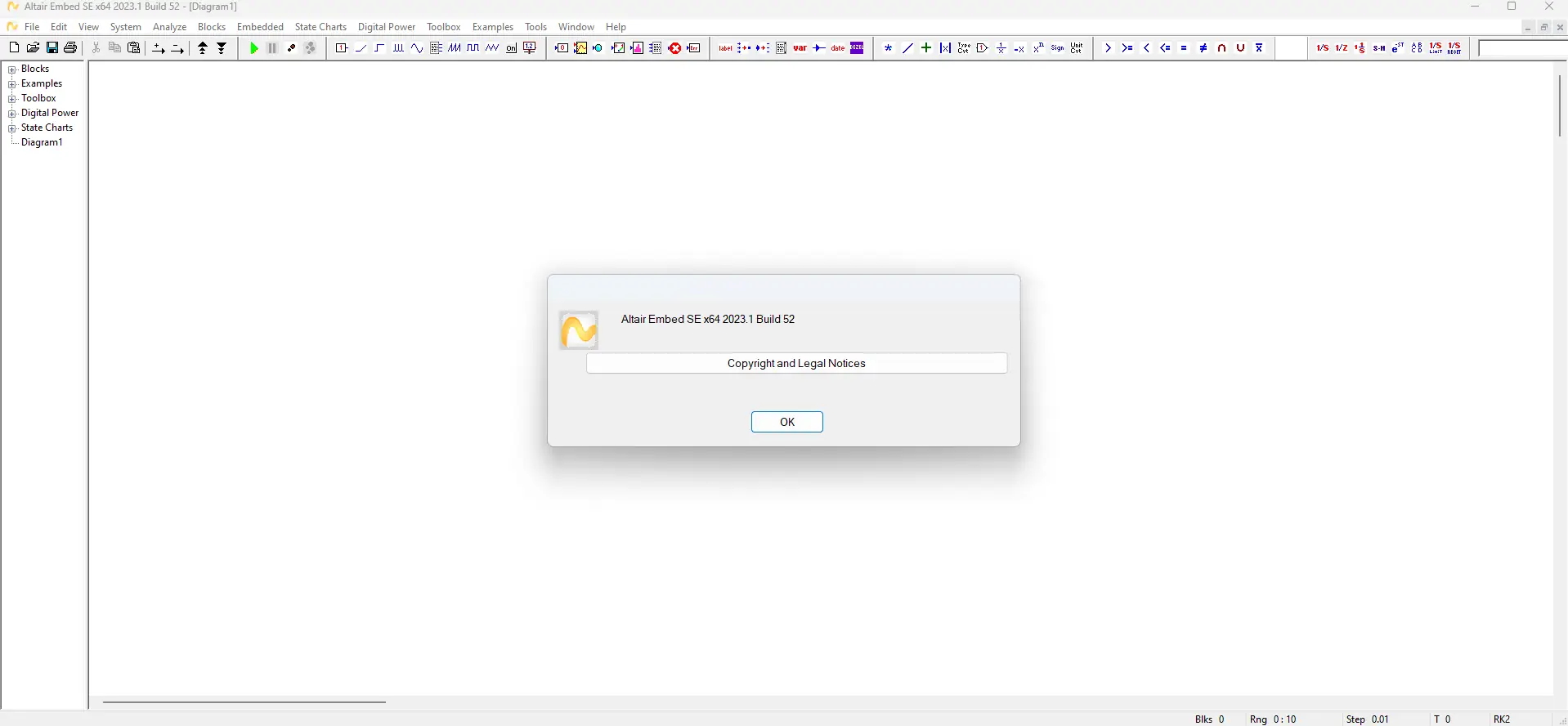This screenshot has height=726, width=1568.
Task: Click the Rng 0 : 10 status entry
Action: click(1273, 719)
